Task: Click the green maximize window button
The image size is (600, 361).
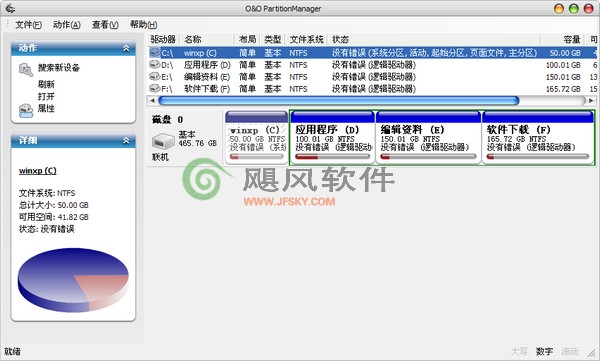Action: (574, 8)
